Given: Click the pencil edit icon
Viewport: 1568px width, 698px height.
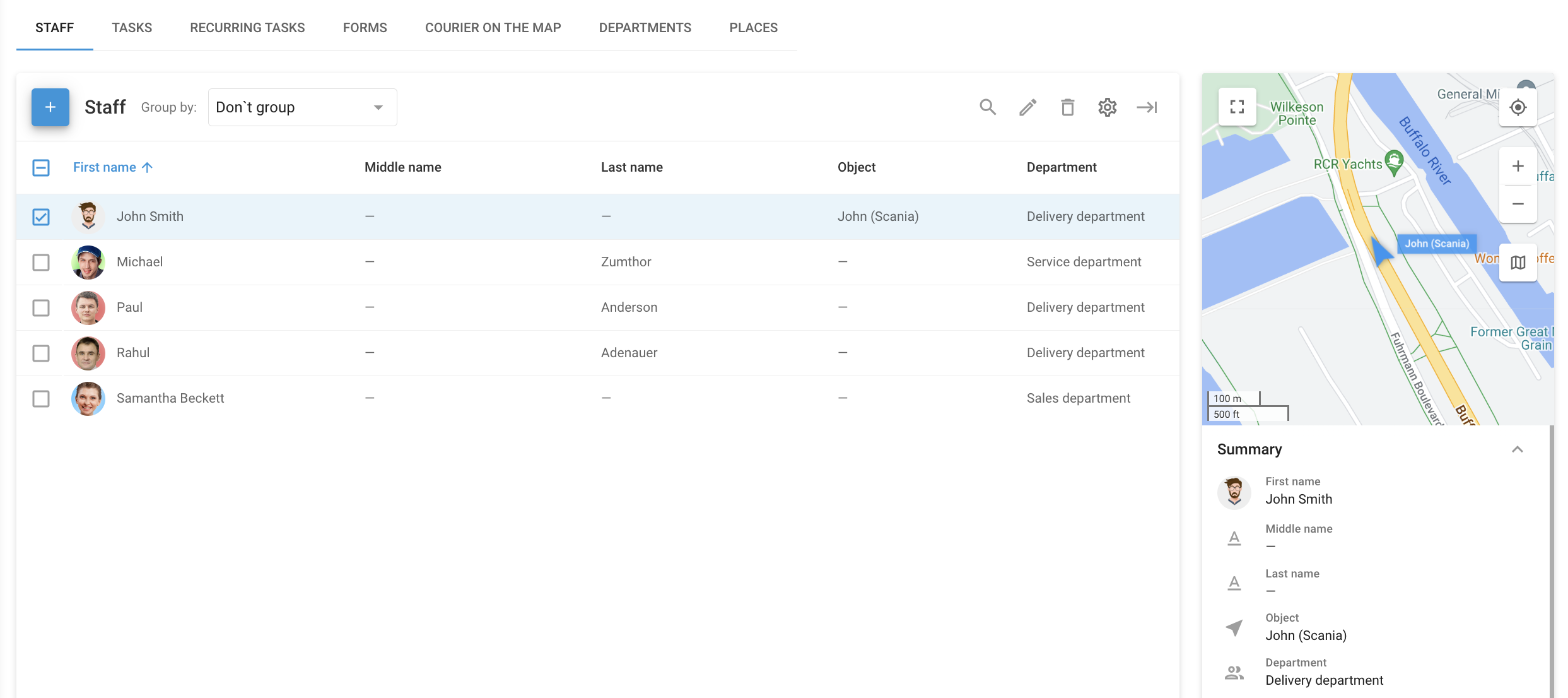Looking at the screenshot, I should click(x=1027, y=107).
